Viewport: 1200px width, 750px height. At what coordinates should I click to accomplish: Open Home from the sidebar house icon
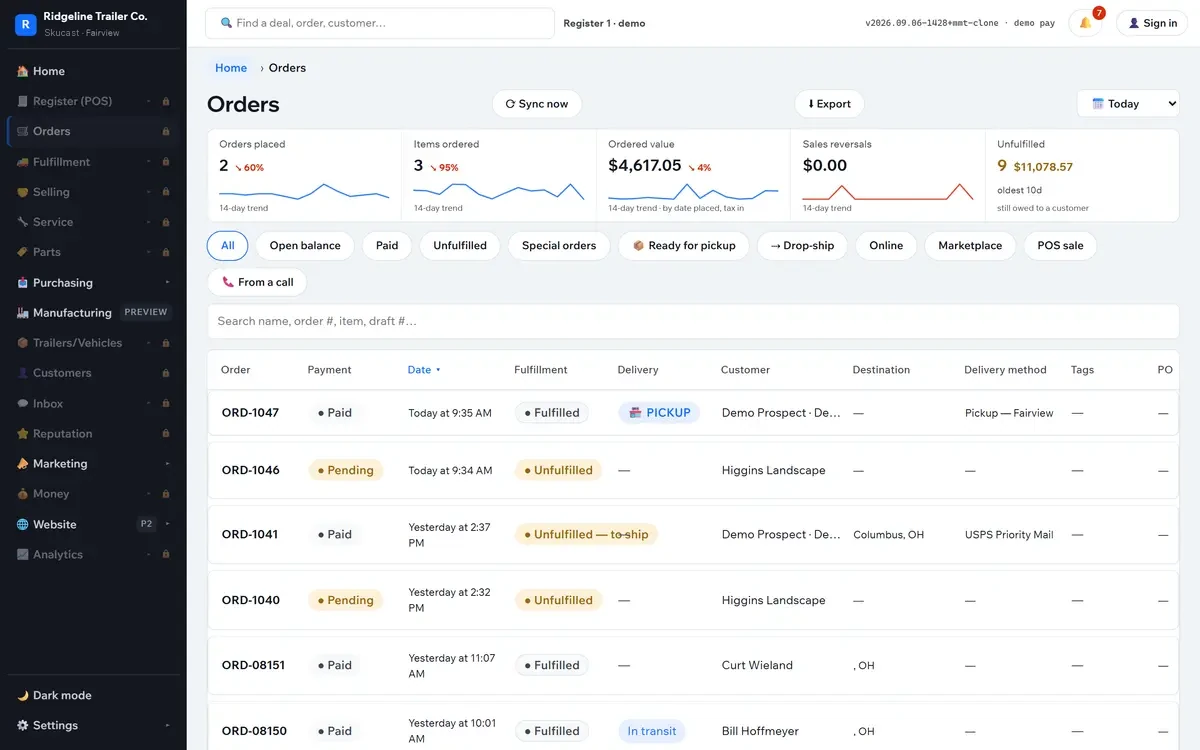[x=22, y=71]
